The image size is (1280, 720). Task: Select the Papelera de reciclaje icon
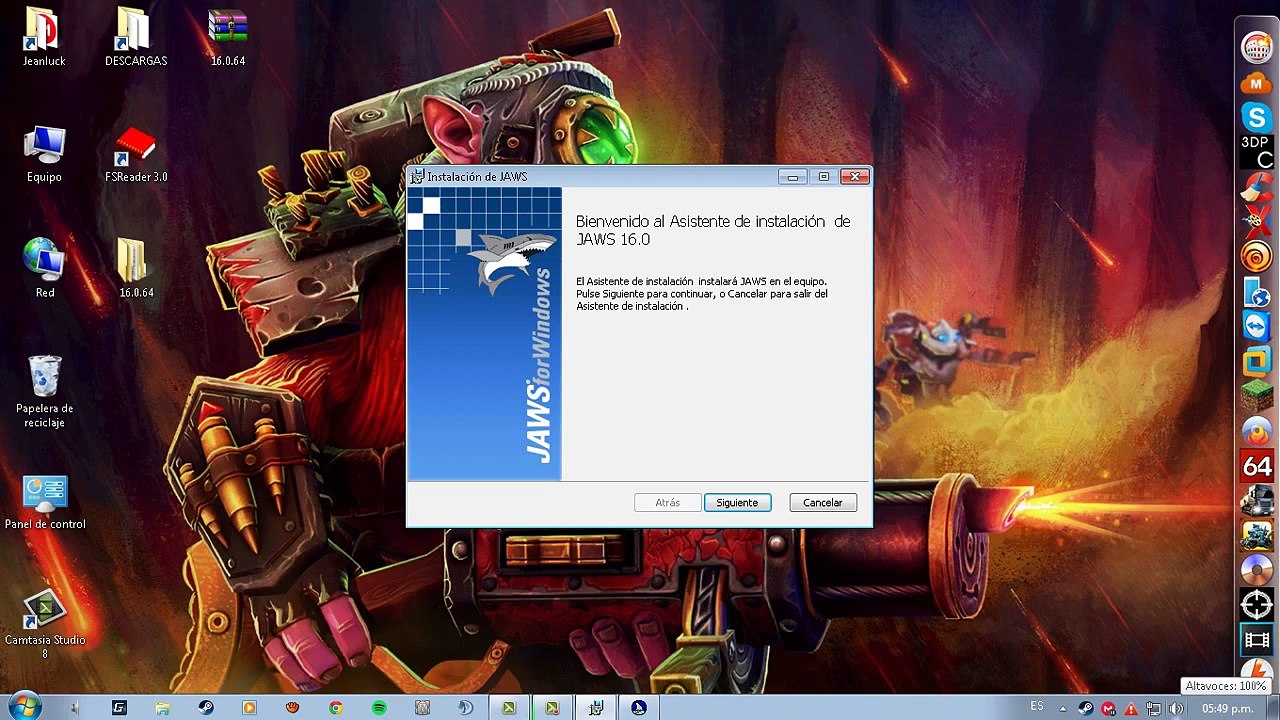[x=44, y=391]
